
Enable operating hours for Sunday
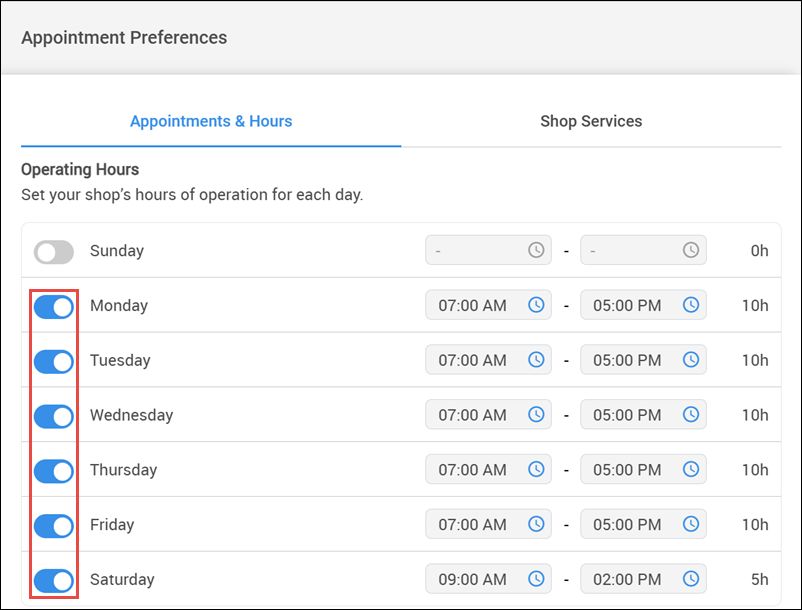53,250
